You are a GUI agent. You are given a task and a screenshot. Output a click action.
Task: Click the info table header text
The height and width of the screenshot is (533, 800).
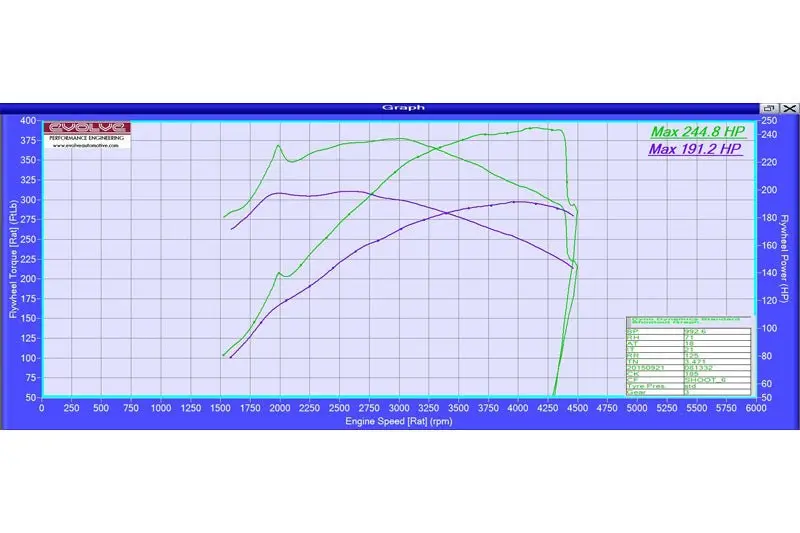[x=685, y=321]
